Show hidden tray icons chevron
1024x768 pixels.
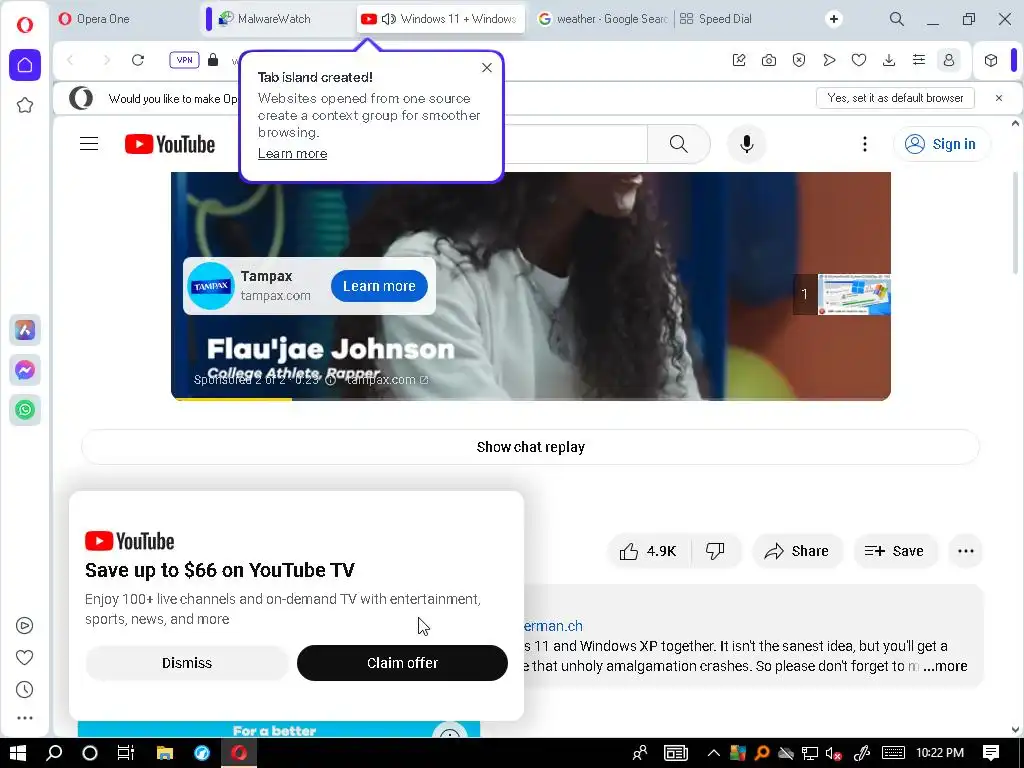pos(713,753)
